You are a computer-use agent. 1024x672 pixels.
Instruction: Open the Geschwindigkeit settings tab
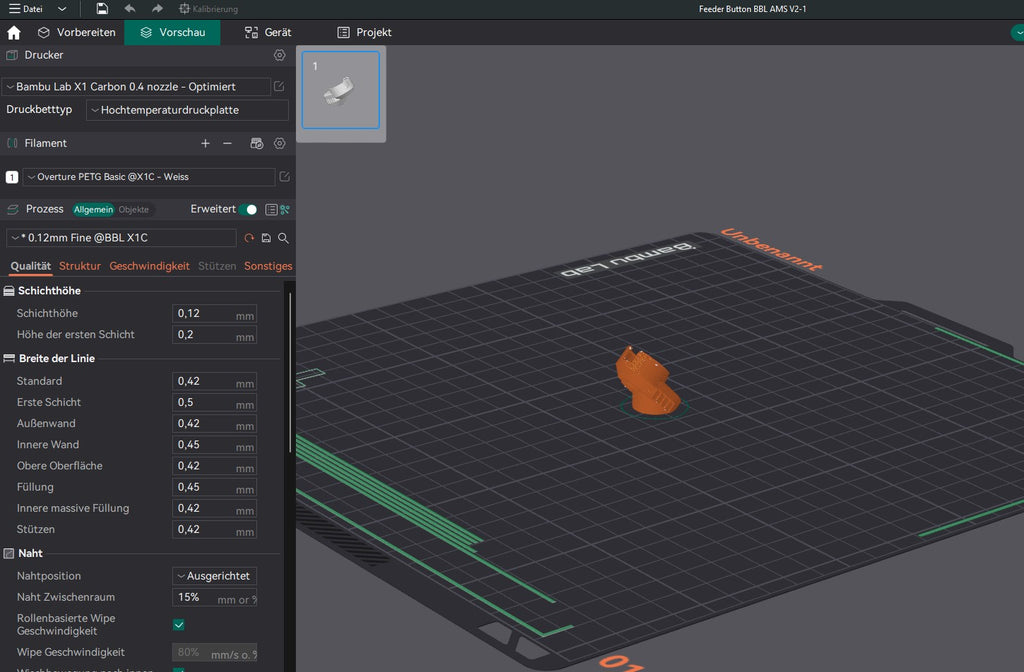pos(150,266)
